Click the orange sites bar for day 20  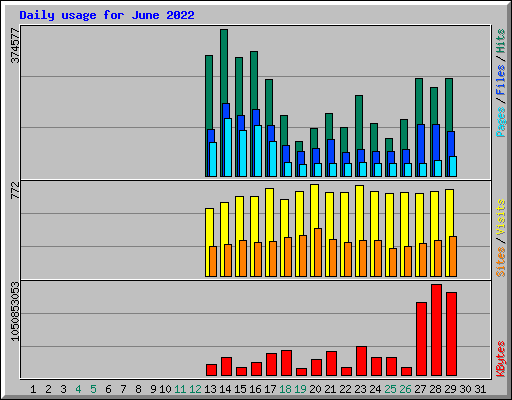318,252
